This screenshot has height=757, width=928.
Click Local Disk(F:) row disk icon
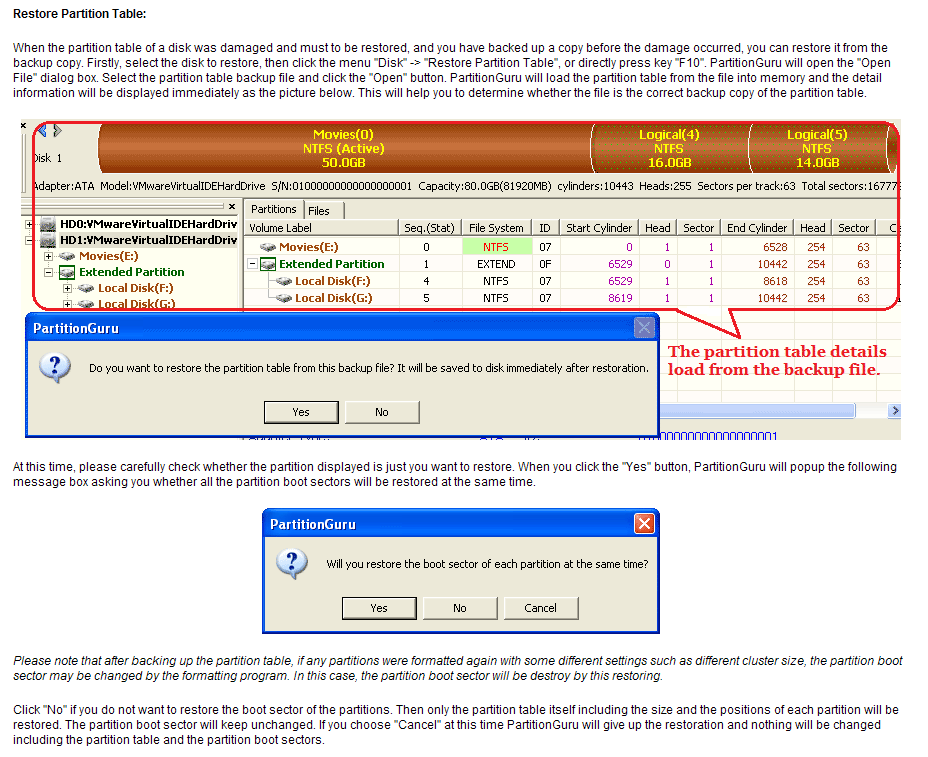(x=284, y=281)
